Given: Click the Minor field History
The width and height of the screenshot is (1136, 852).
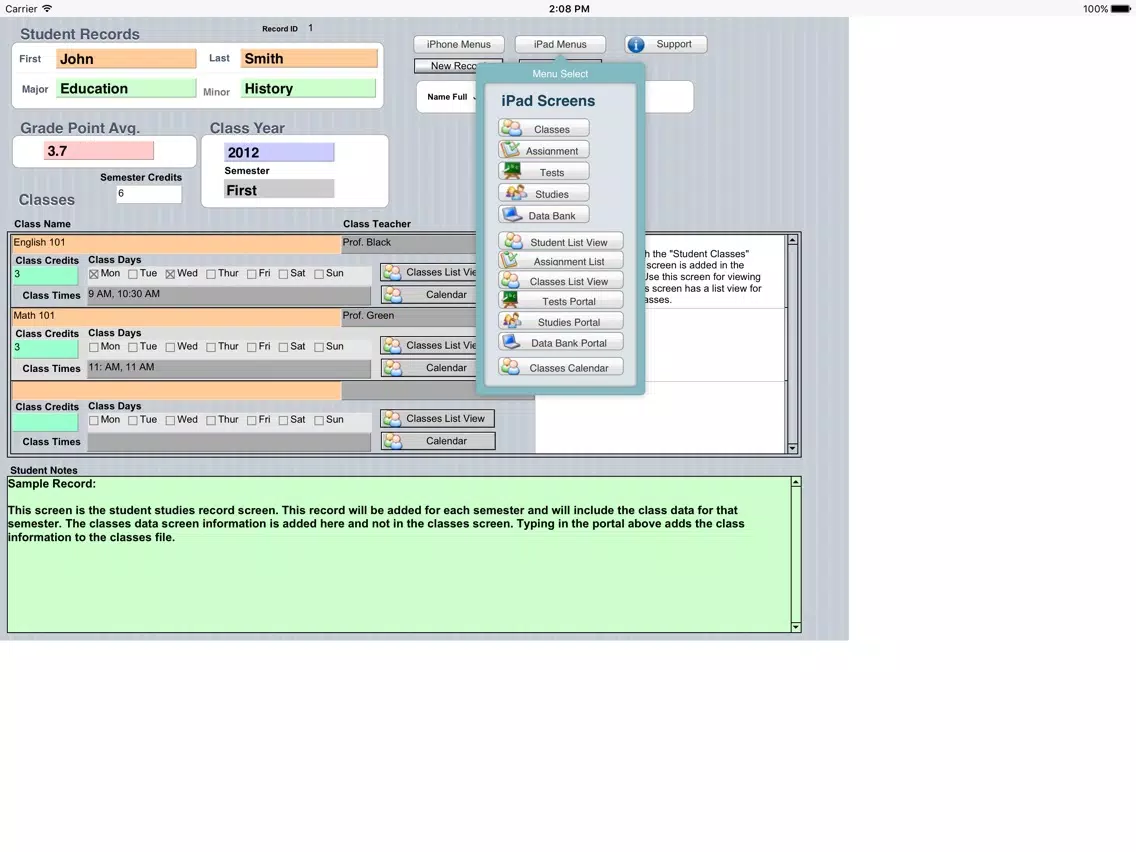Looking at the screenshot, I should click(309, 88).
